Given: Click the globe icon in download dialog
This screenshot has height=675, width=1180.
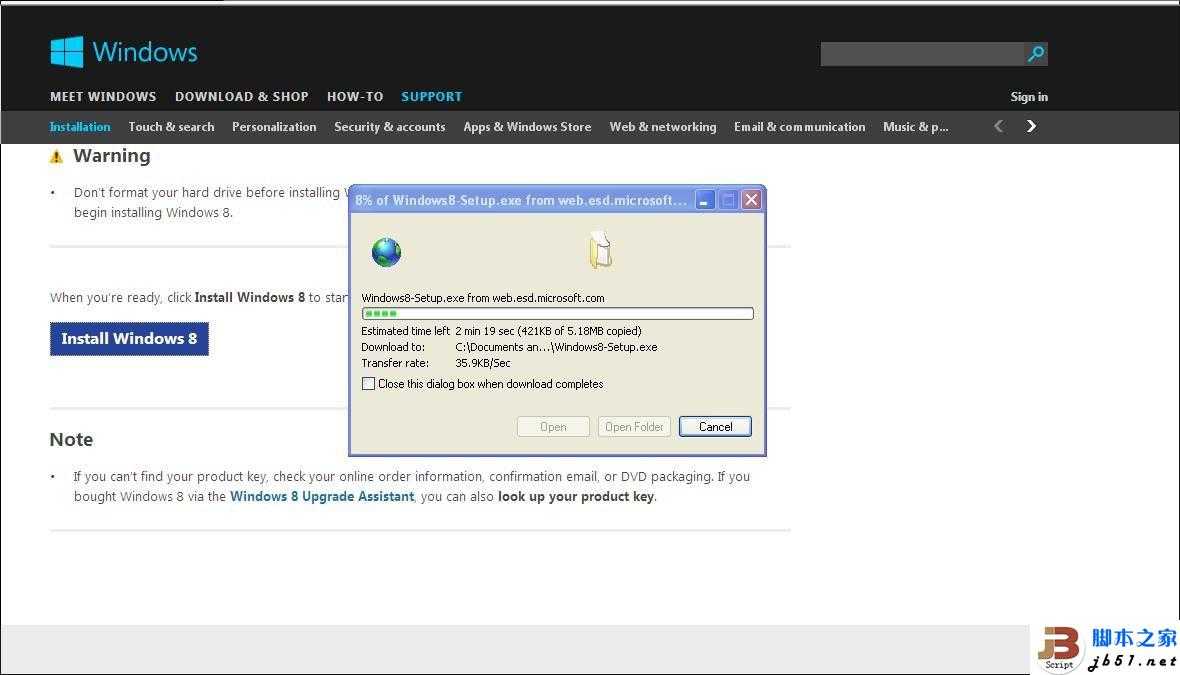Looking at the screenshot, I should (x=386, y=252).
